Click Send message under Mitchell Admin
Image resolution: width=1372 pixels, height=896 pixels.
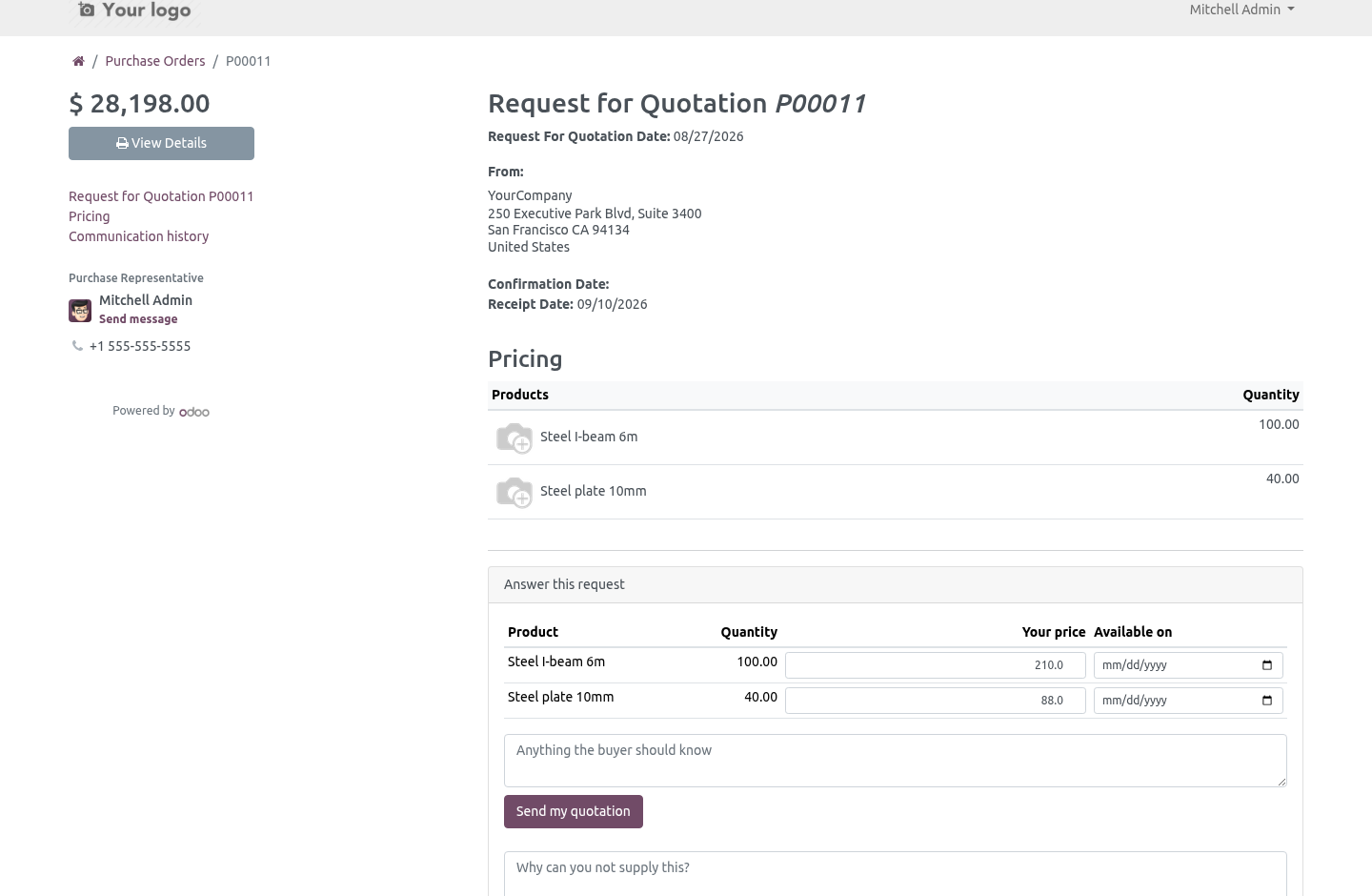click(x=138, y=319)
